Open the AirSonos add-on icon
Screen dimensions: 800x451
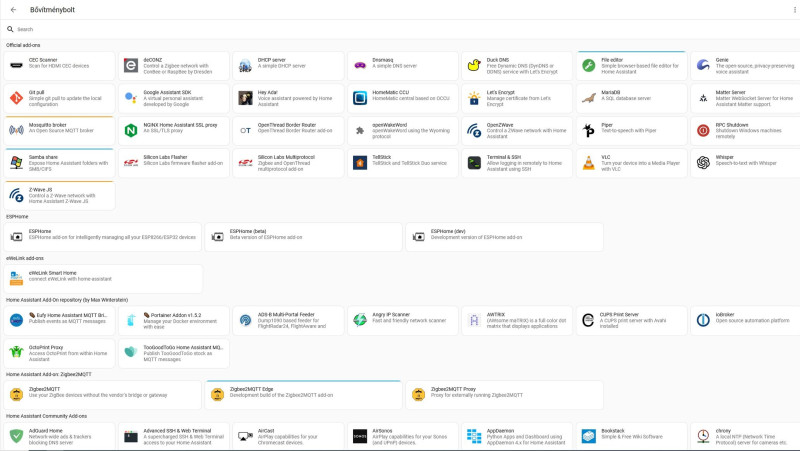(x=360, y=436)
